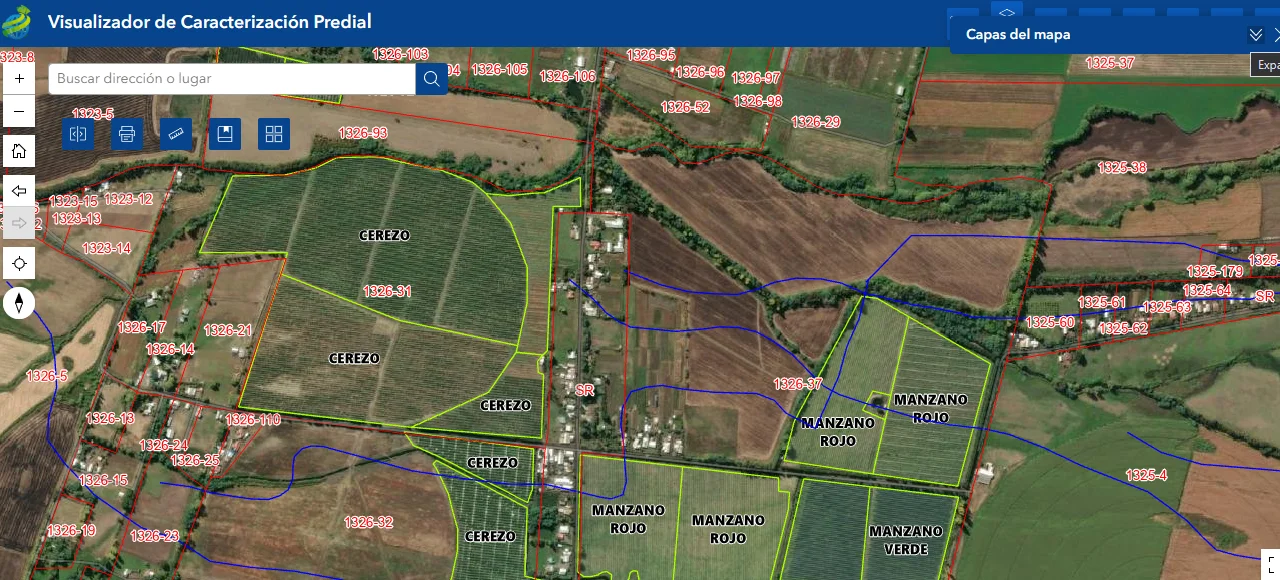Screen dimensions: 1280x580
Task: Zoom out of the map
Action: tap(19, 111)
